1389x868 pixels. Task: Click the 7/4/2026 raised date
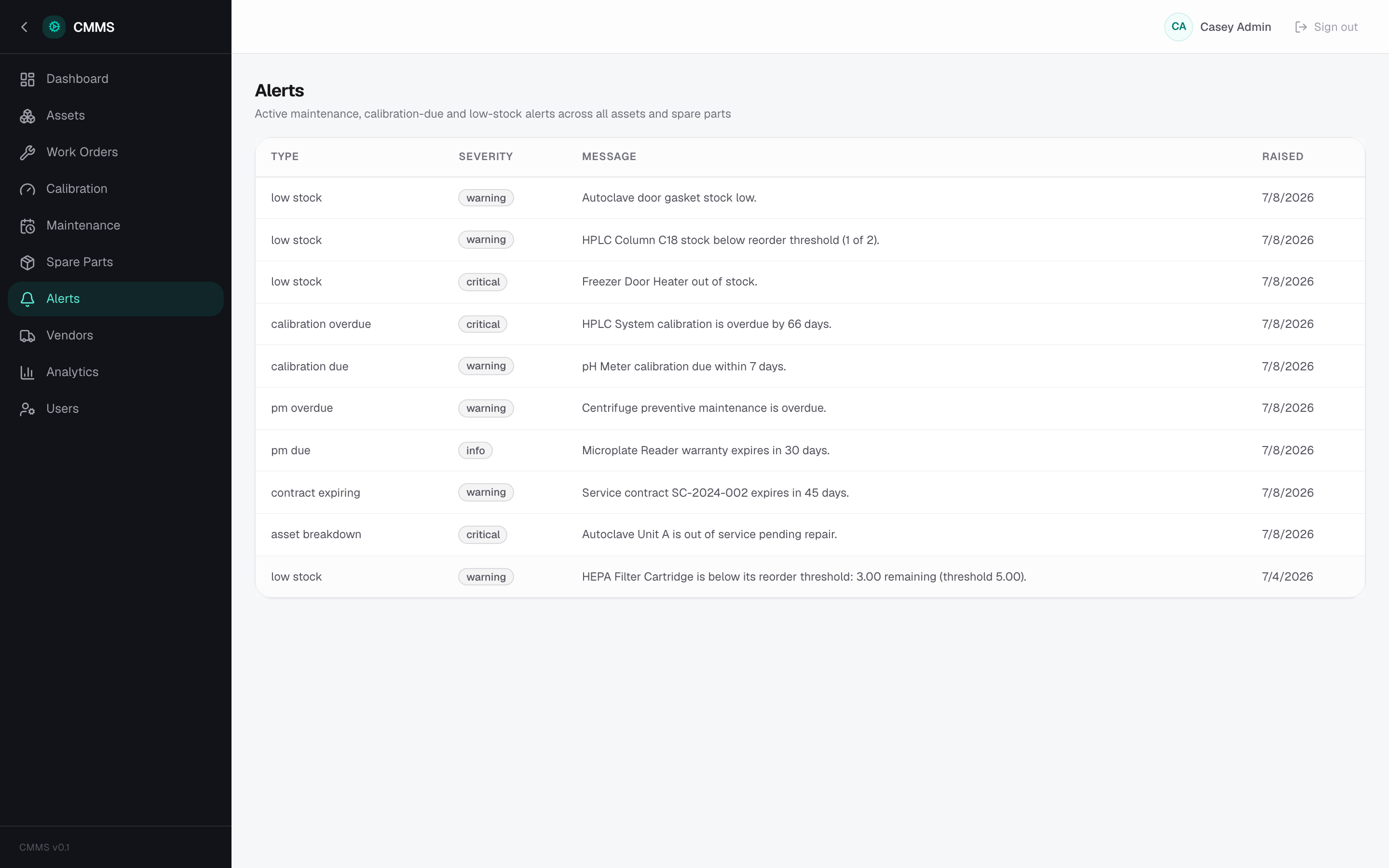[x=1287, y=577]
